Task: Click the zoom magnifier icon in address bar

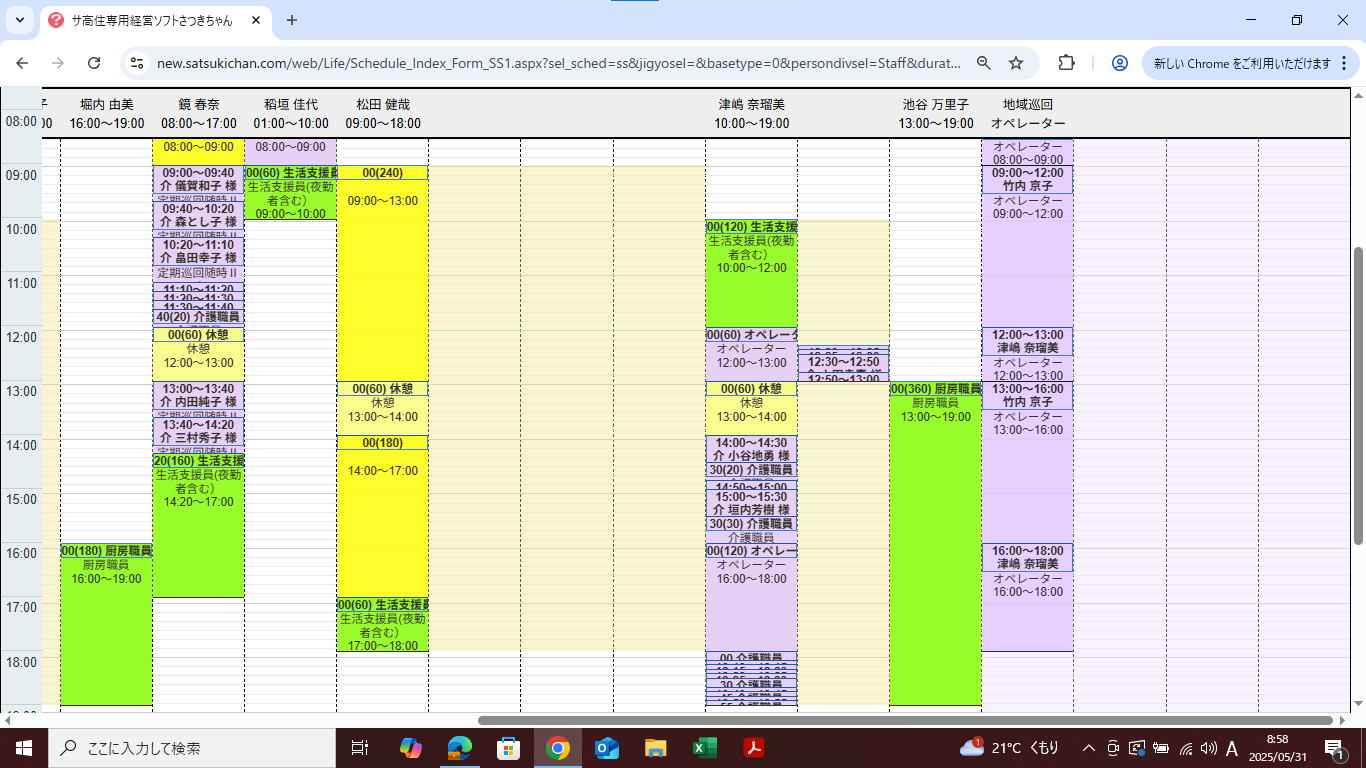Action: tap(984, 63)
